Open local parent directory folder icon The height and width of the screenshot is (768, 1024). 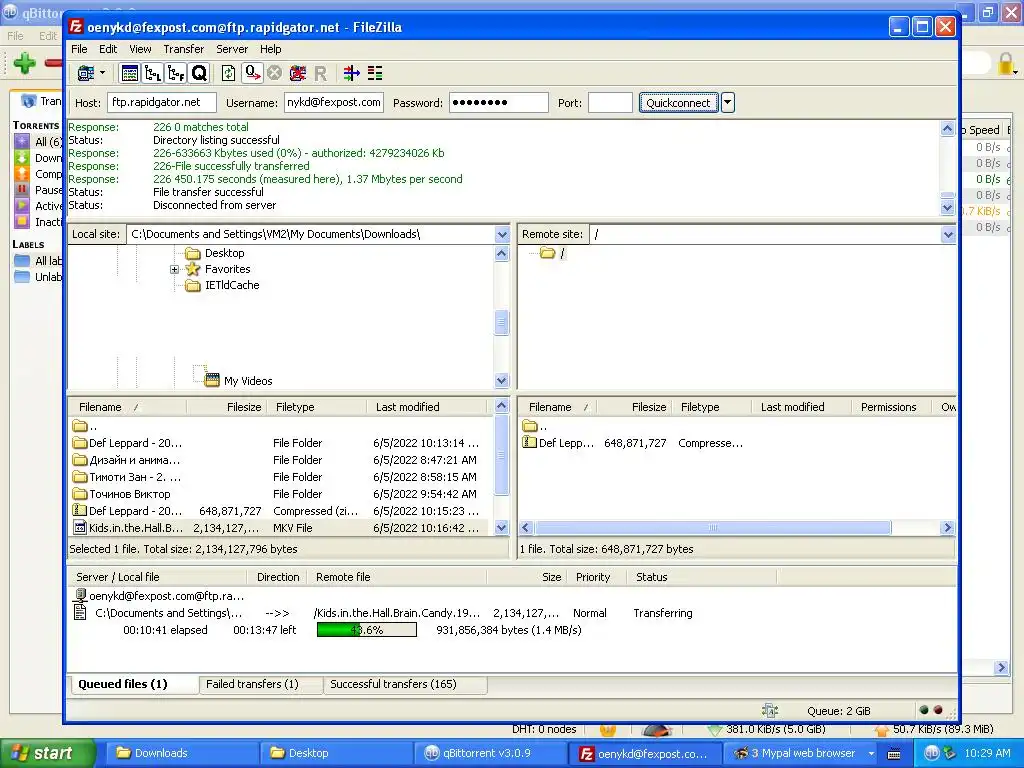pyautogui.click(x=80, y=426)
